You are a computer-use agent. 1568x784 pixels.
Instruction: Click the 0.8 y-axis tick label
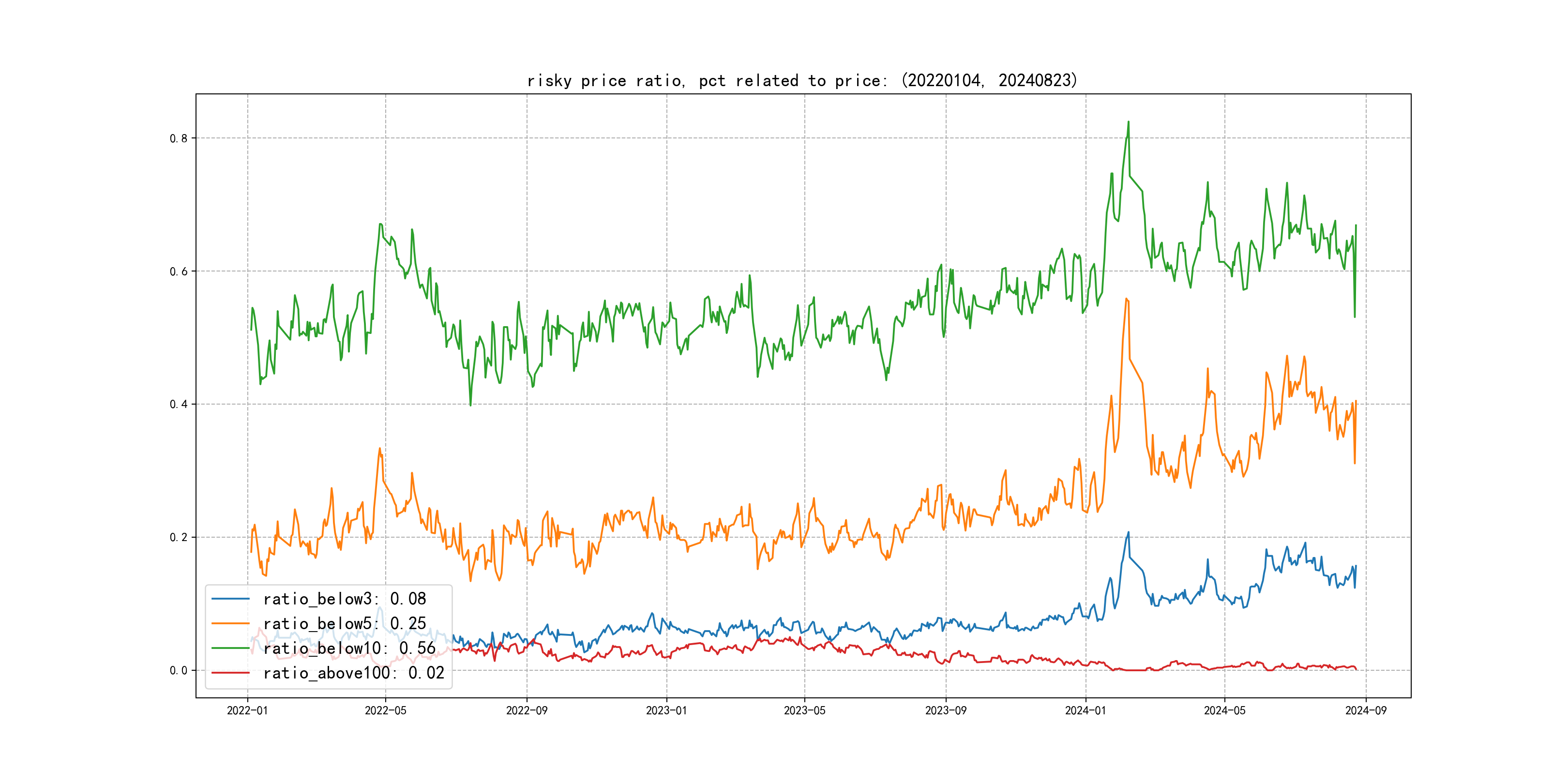pos(179,138)
